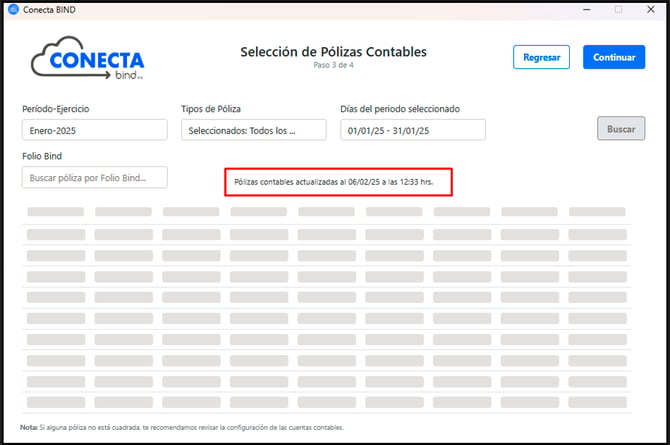Go back with the Regresar button
Viewport: 670px width, 445px height.
tap(541, 57)
